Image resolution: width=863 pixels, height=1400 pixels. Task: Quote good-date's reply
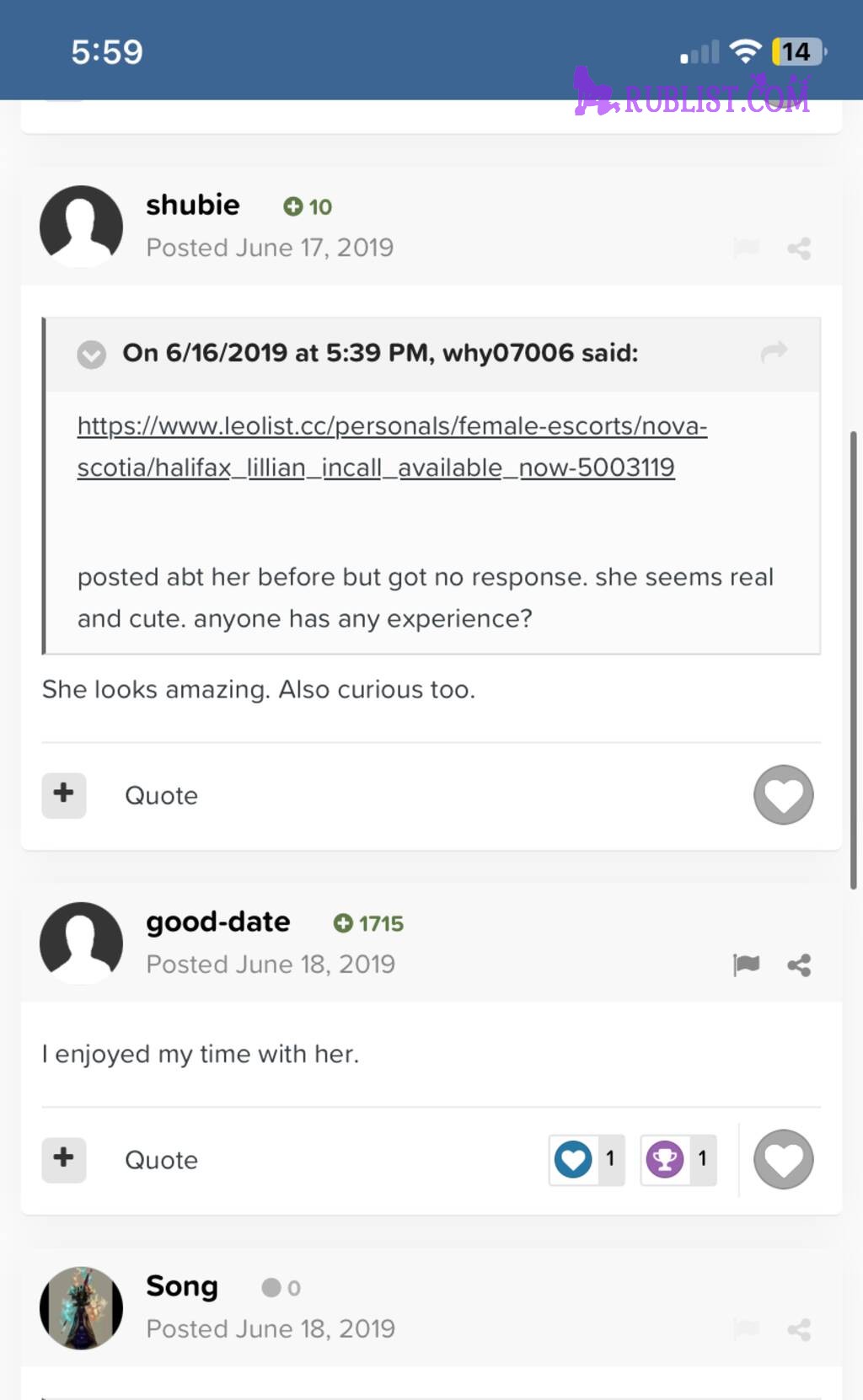161,1161
